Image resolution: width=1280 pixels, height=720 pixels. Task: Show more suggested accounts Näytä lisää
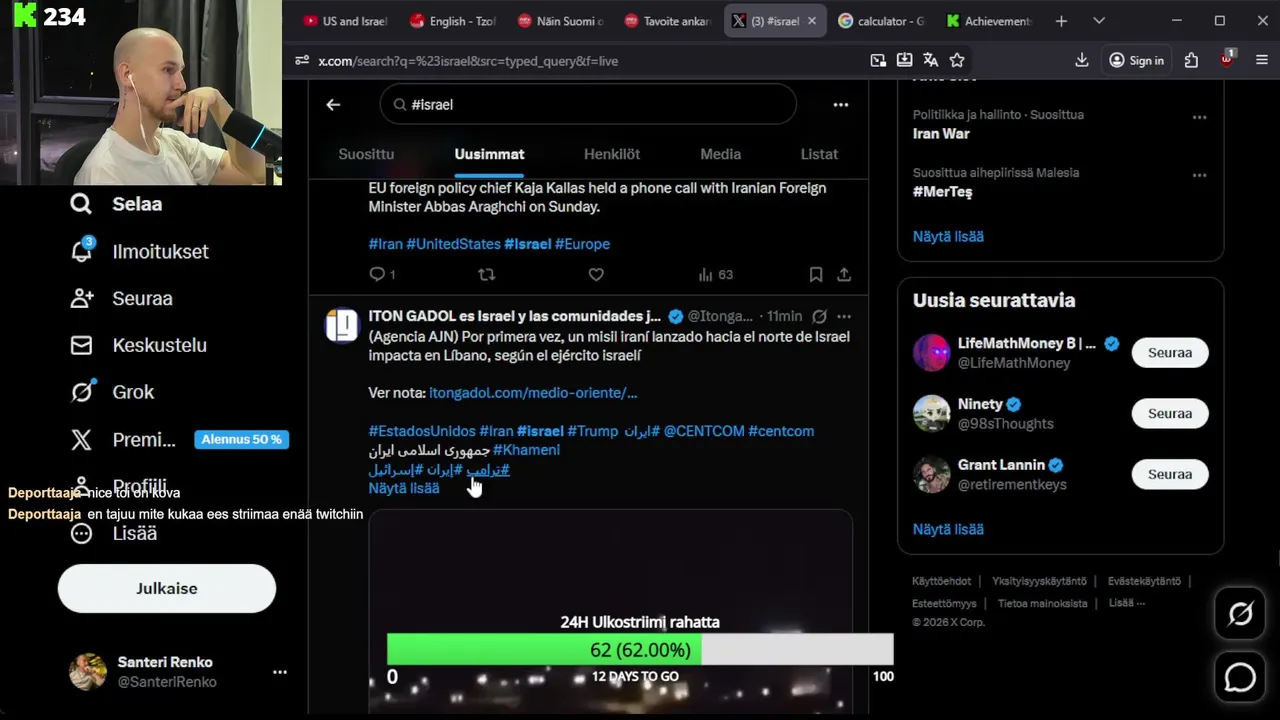(x=948, y=529)
